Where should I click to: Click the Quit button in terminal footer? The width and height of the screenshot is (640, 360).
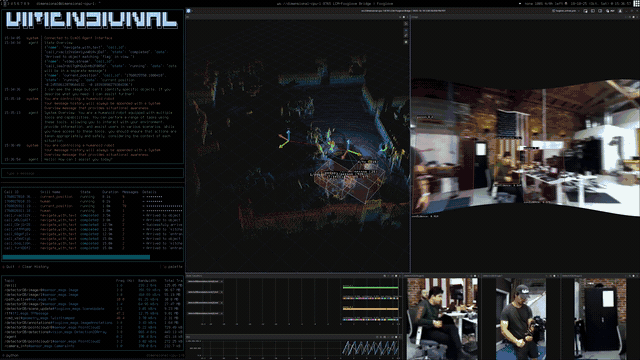(9, 267)
